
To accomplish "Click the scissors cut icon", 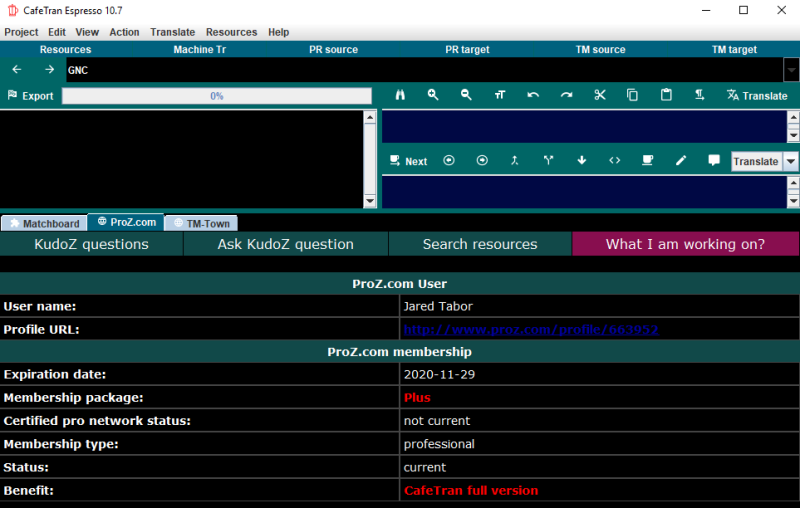I will pos(599,95).
